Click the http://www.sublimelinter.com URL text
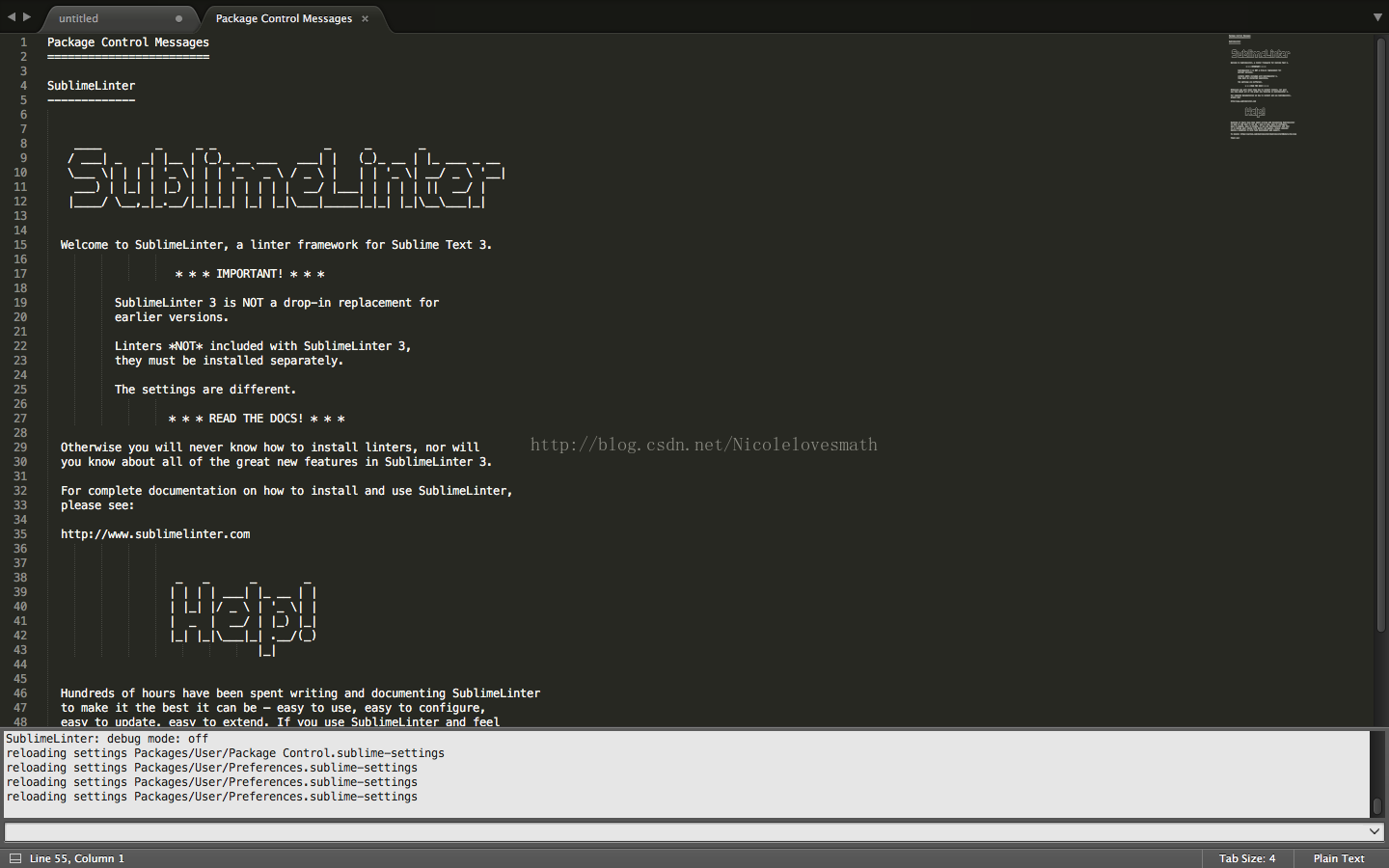This screenshot has width=1389, height=868. pos(155,534)
